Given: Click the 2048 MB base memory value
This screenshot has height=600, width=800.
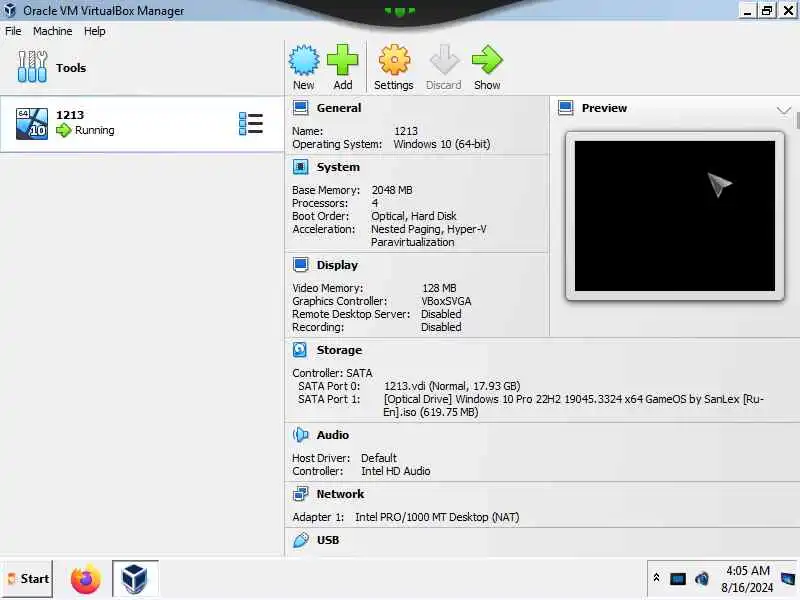Looking at the screenshot, I should [392, 190].
